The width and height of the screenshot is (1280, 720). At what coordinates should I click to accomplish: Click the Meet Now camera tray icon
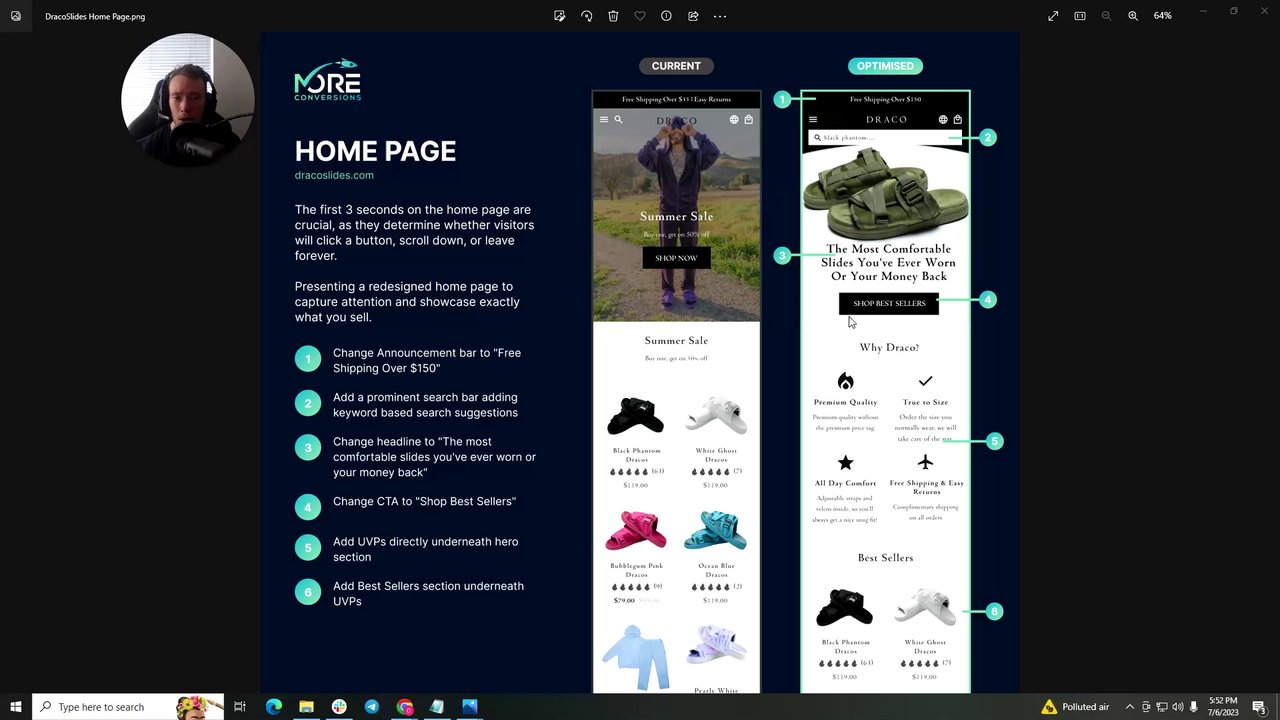1146,707
